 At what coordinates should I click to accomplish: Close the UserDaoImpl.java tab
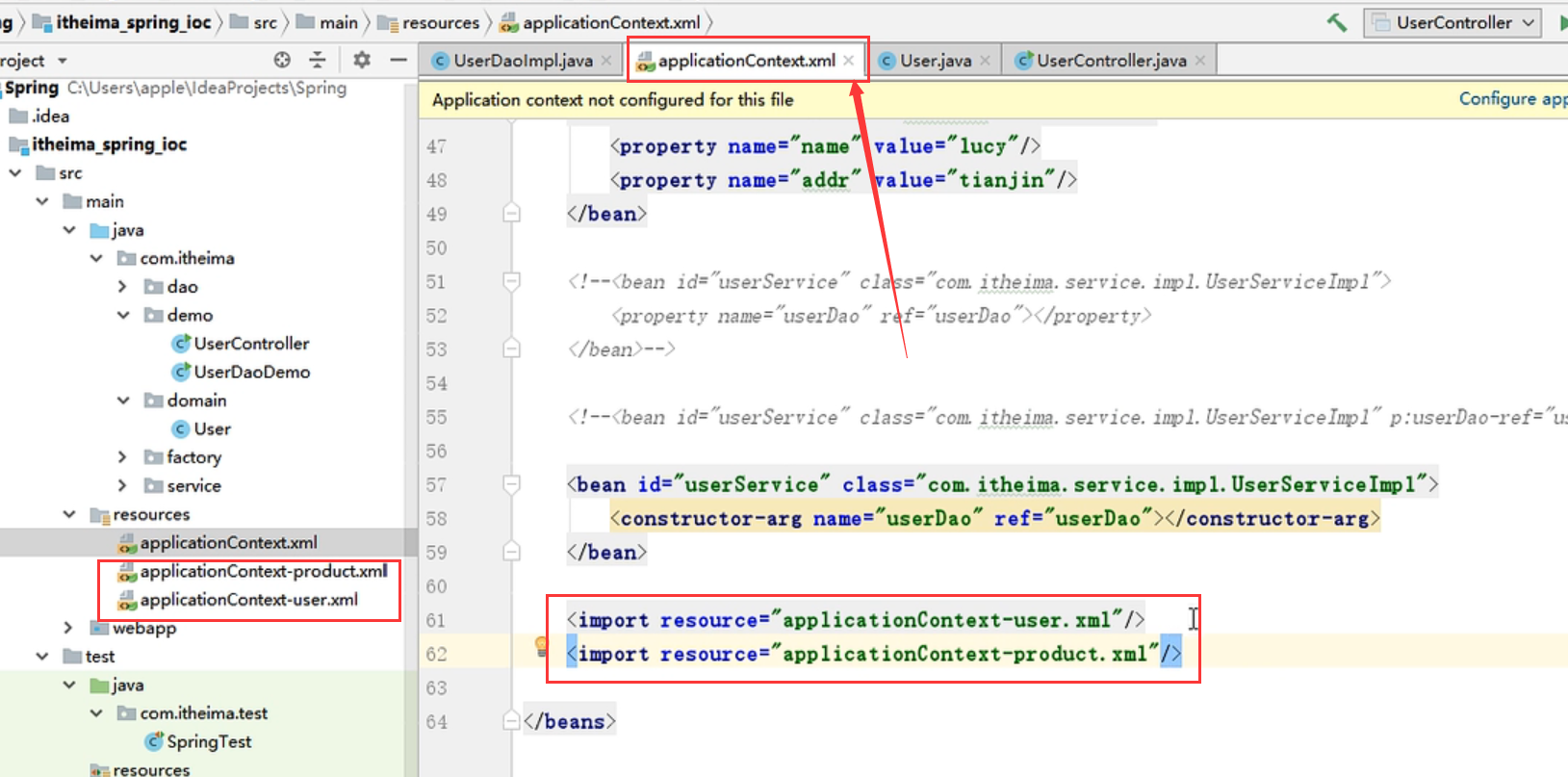coord(606,61)
